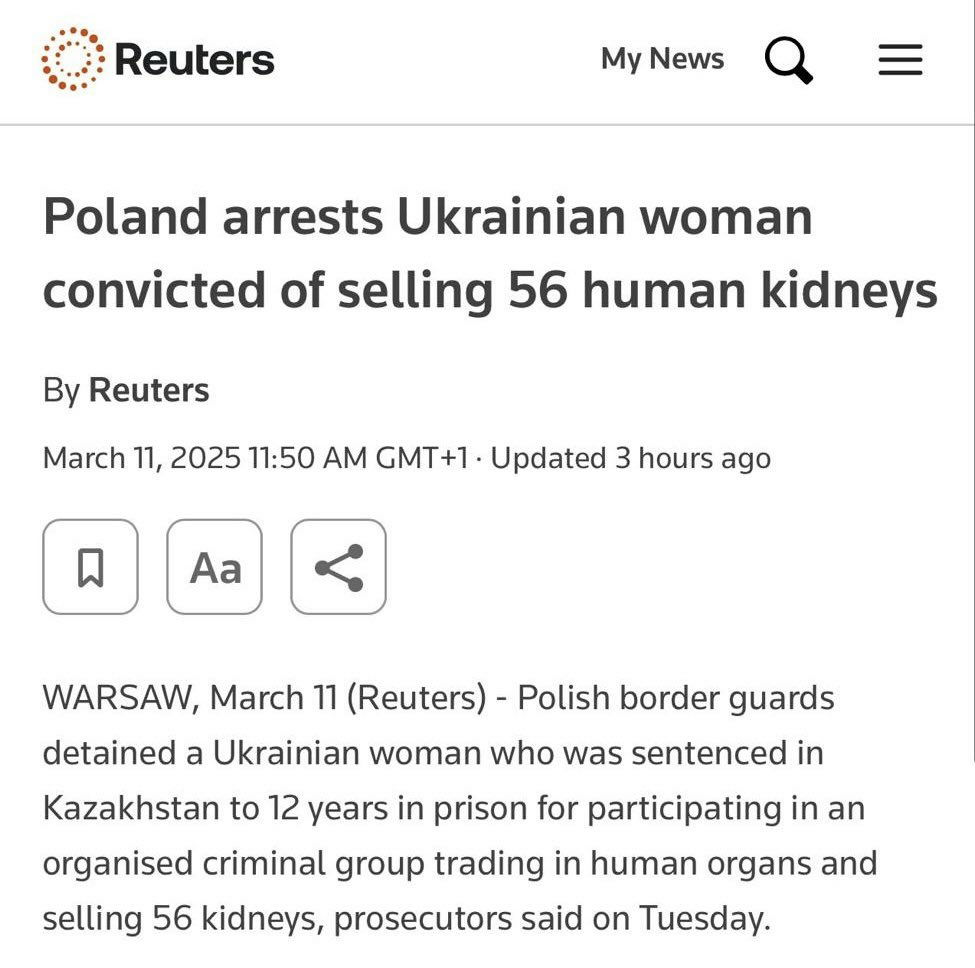This screenshot has height=968, width=975.
Task: Bookmark this article with the save icon
Action: [x=90, y=567]
